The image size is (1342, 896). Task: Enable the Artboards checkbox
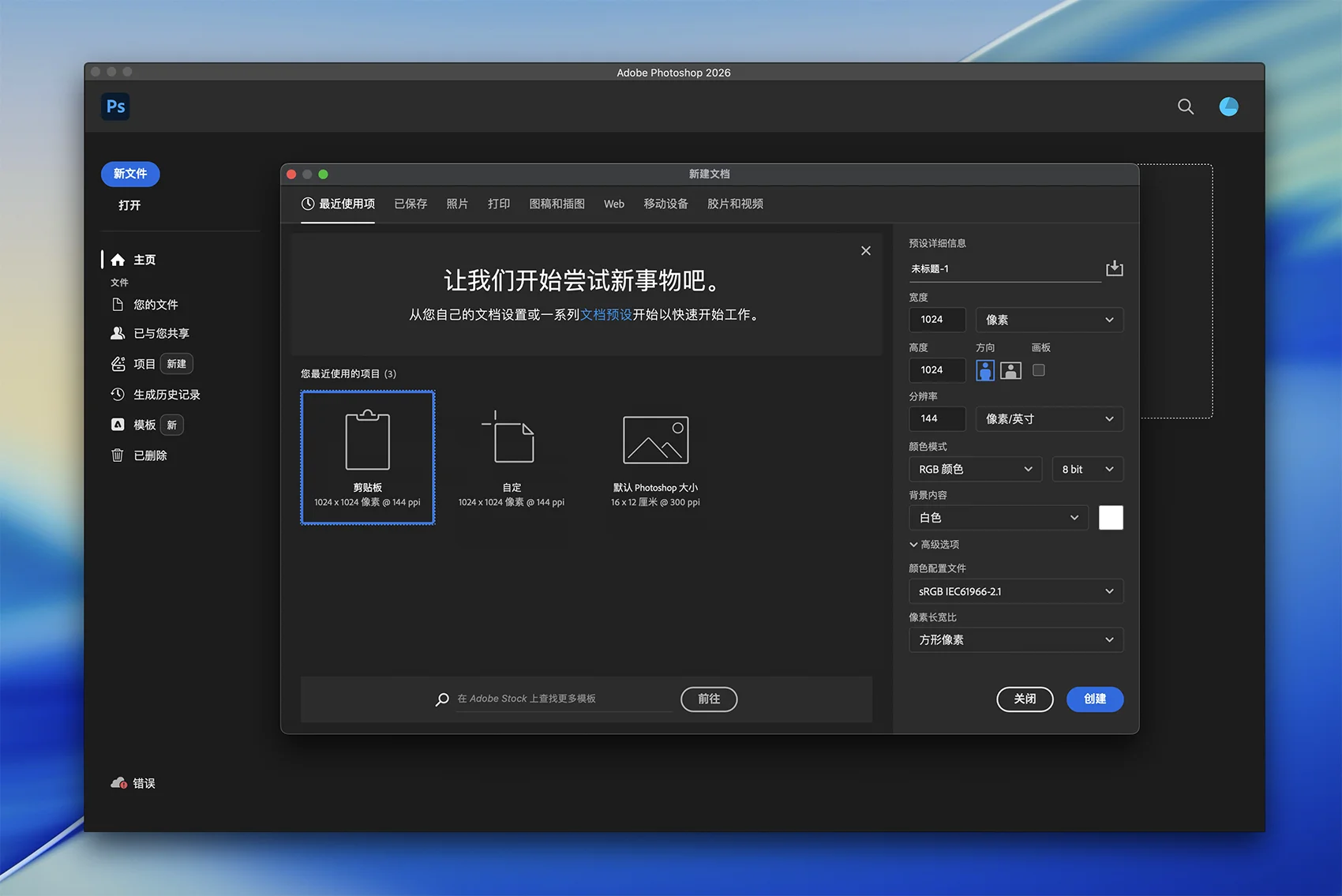[1038, 370]
